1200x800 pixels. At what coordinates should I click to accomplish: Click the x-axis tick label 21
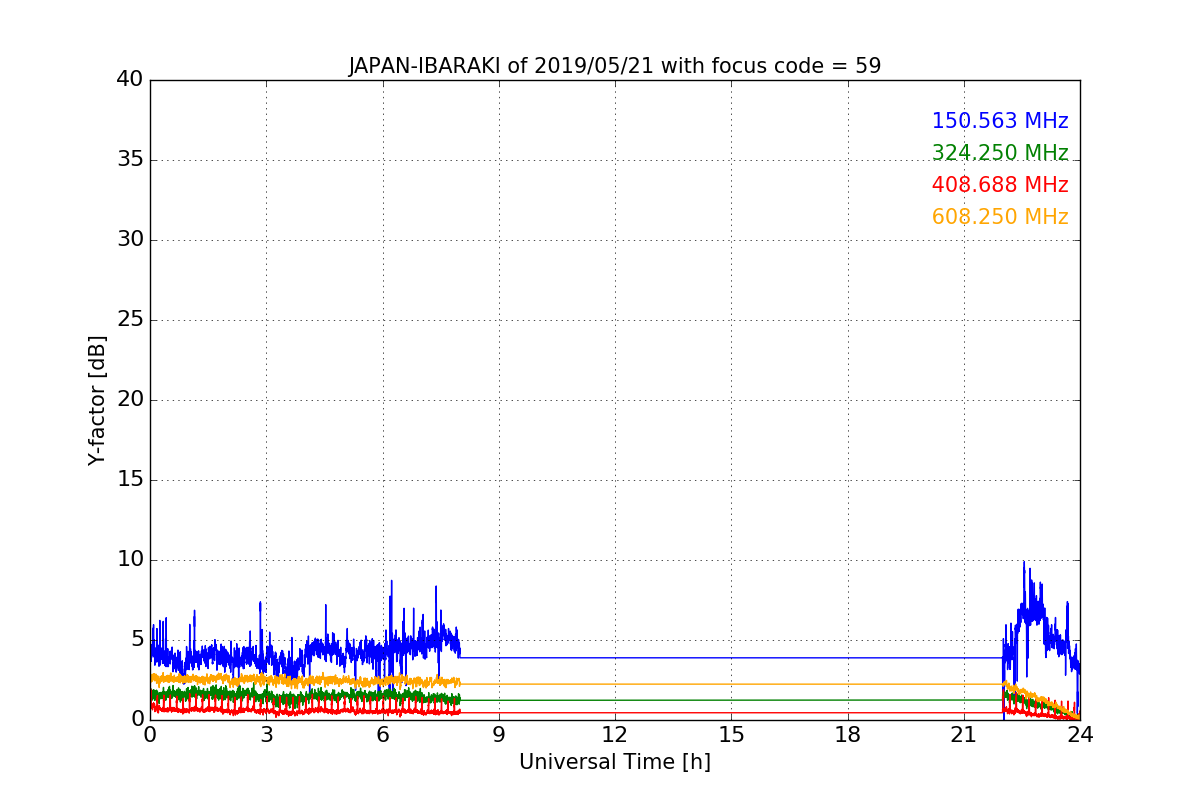pyautogui.click(x=964, y=734)
